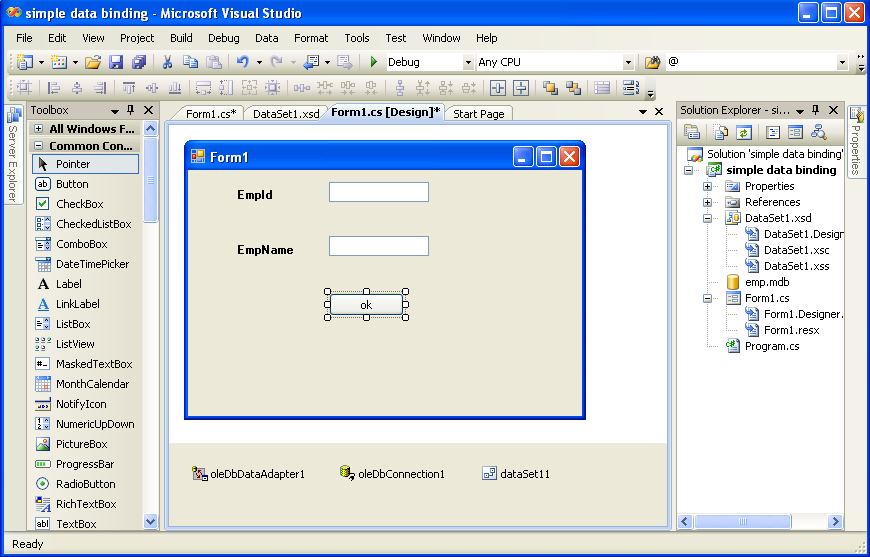Open the Build menu
Viewport: 870px width, 557px height.
pyautogui.click(x=181, y=38)
